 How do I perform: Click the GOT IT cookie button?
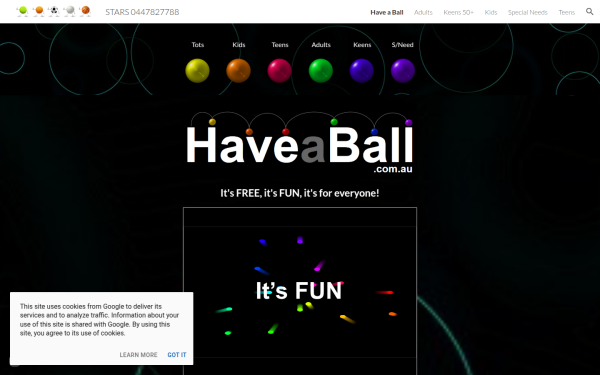pyautogui.click(x=177, y=355)
